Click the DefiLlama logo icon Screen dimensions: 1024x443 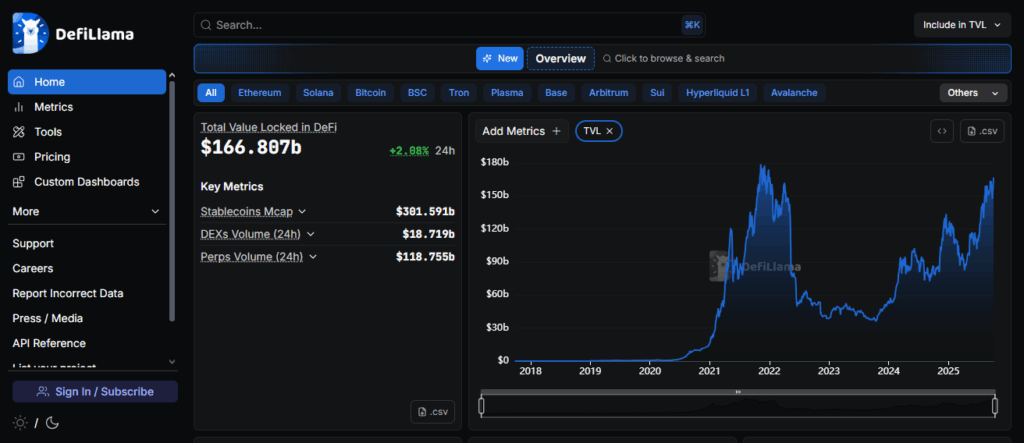pyautogui.click(x=30, y=32)
